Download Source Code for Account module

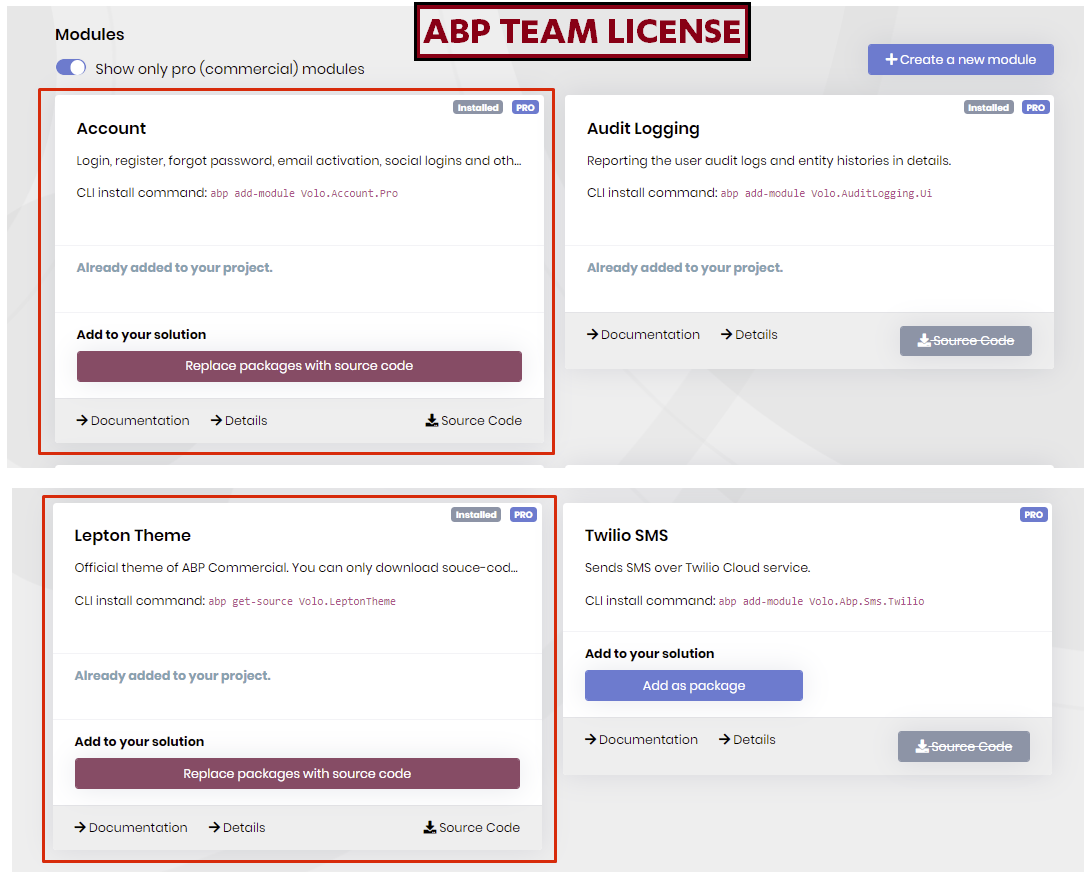474,421
